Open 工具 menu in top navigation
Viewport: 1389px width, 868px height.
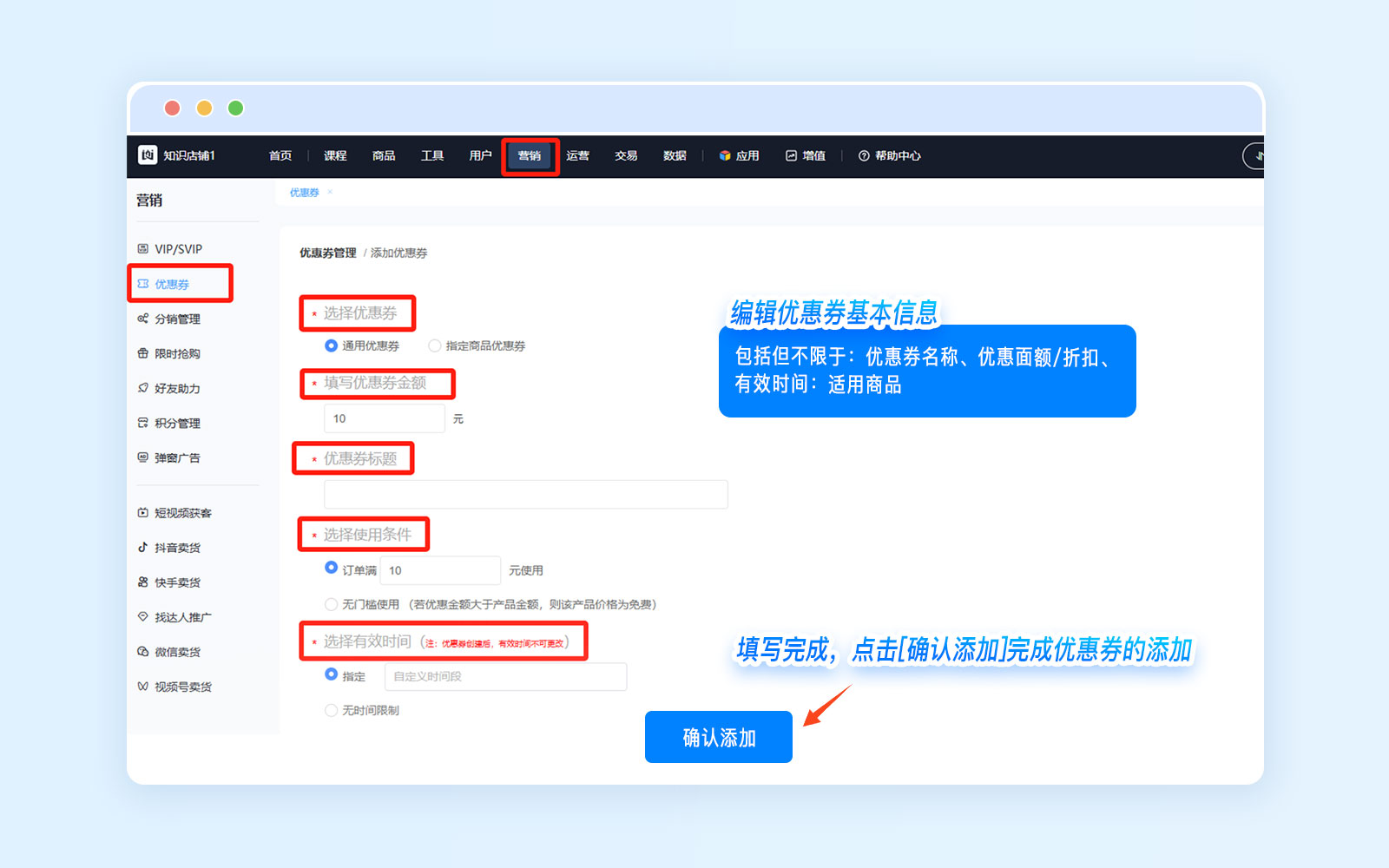432,155
